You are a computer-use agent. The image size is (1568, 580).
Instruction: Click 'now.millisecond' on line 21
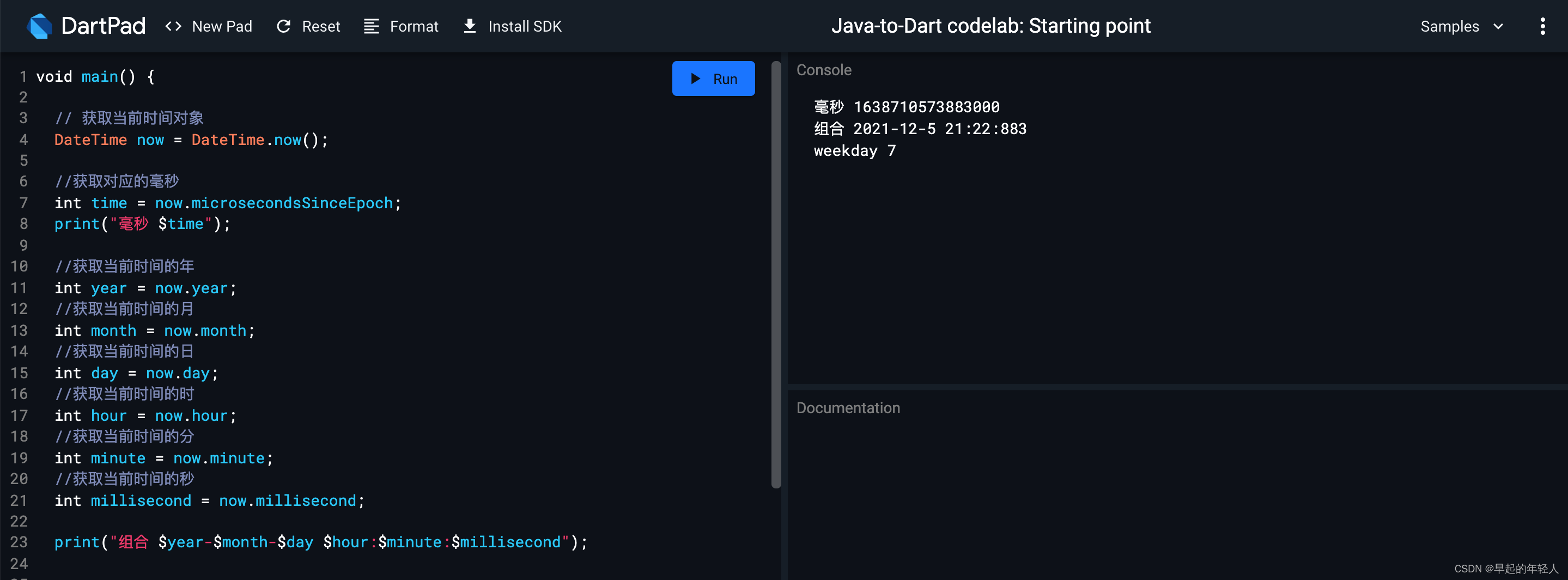(x=287, y=501)
